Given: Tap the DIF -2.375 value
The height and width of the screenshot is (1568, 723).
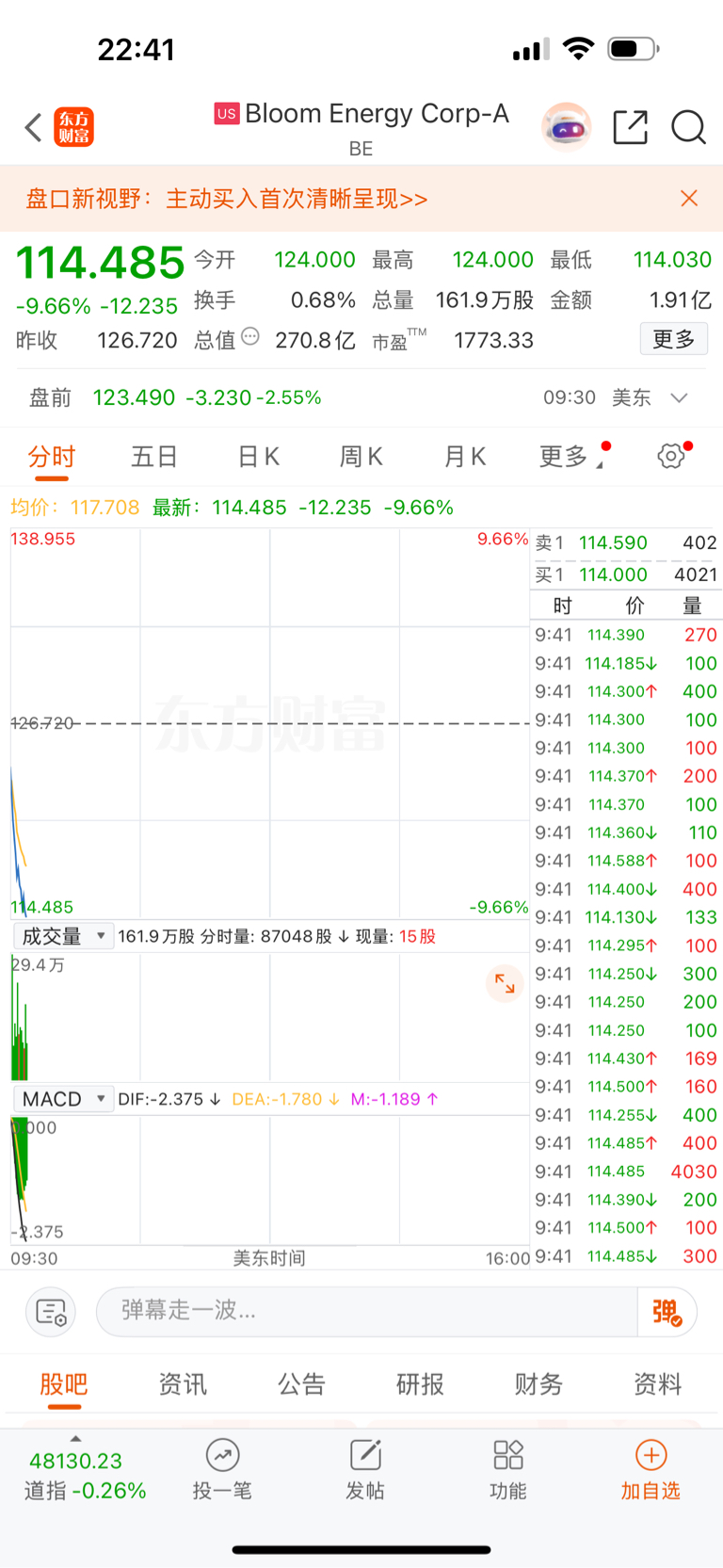Looking at the screenshot, I should 169,1099.
